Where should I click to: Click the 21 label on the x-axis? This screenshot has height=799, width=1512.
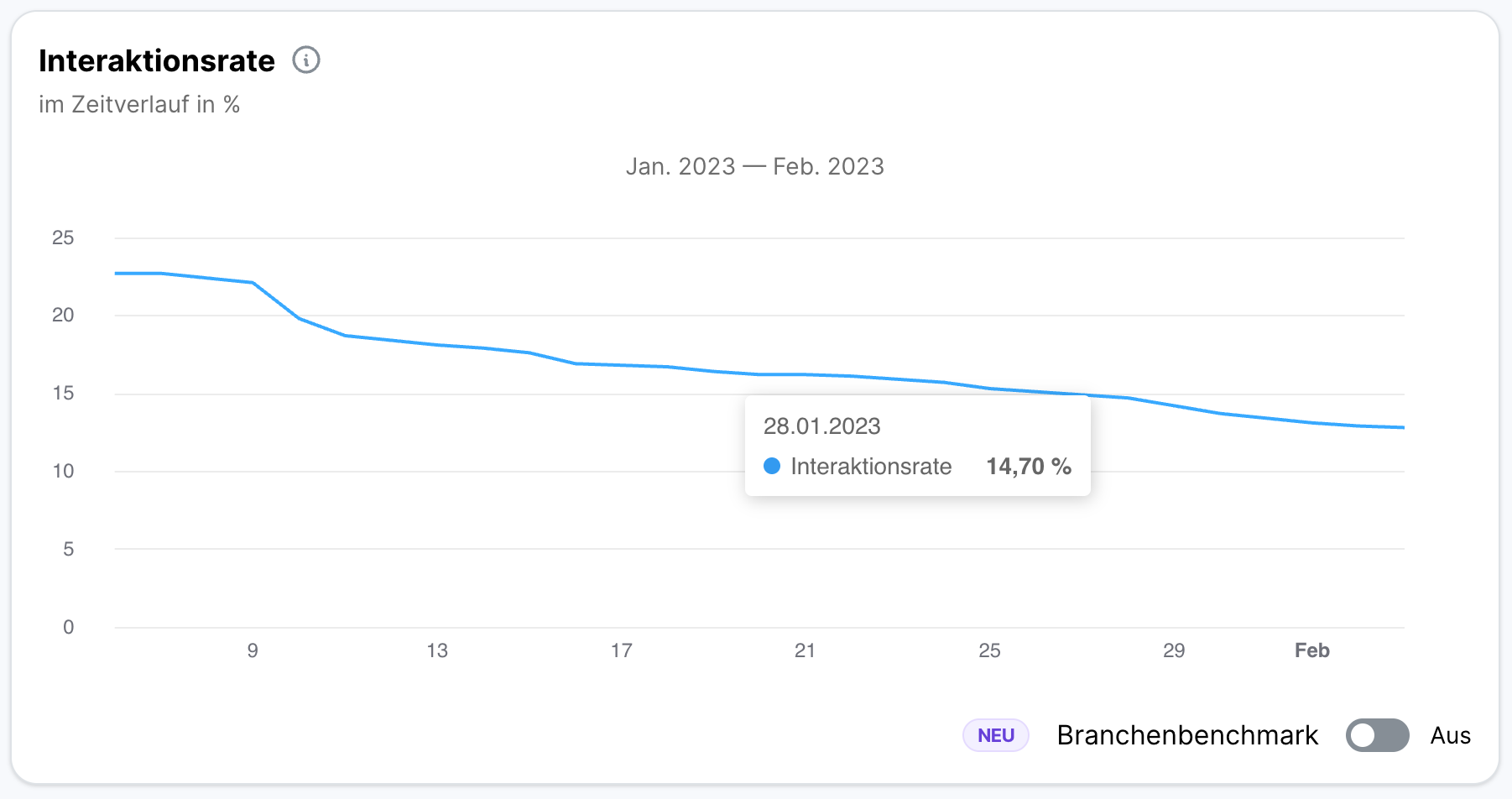coord(805,650)
